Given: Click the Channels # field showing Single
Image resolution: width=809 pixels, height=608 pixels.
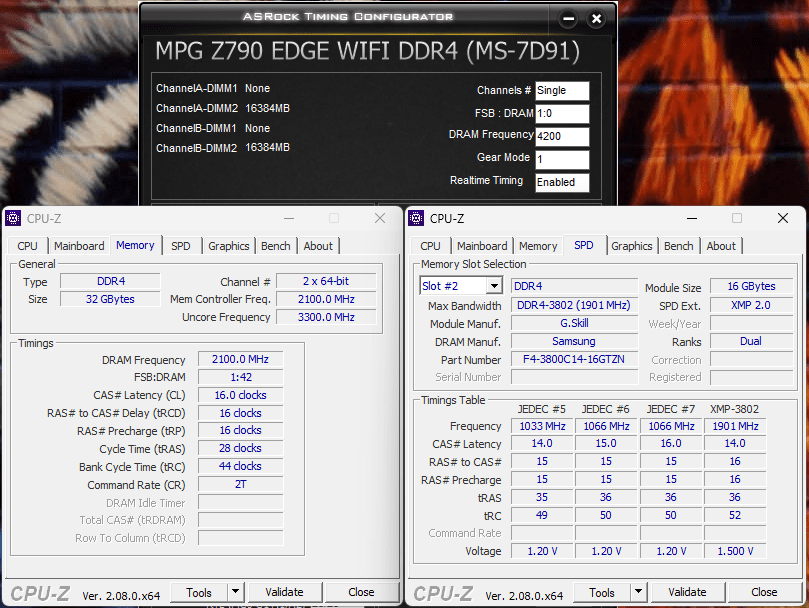Looking at the screenshot, I should click(562, 90).
